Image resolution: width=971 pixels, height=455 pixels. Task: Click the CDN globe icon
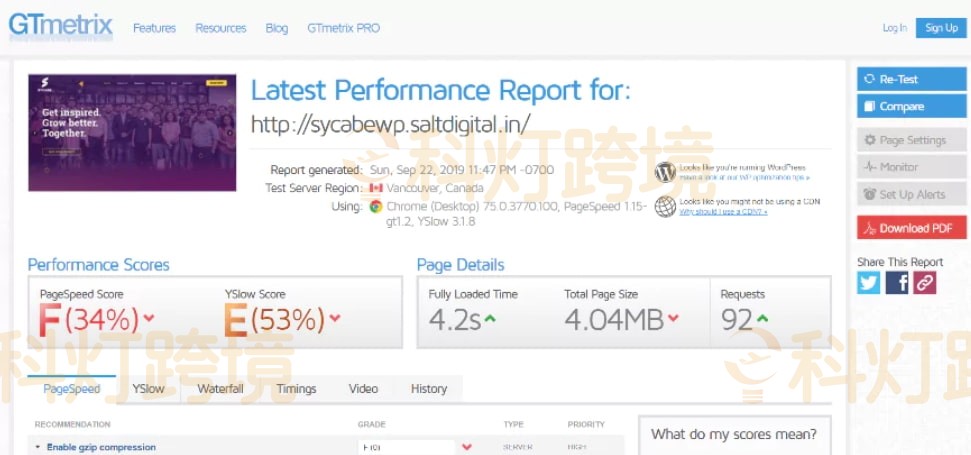coord(665,206)
